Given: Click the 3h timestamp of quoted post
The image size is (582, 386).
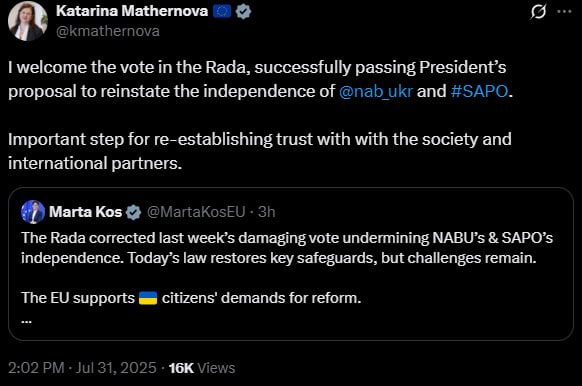Looking at the screenshot, I should pyautogui.click(x=267, y=212).
